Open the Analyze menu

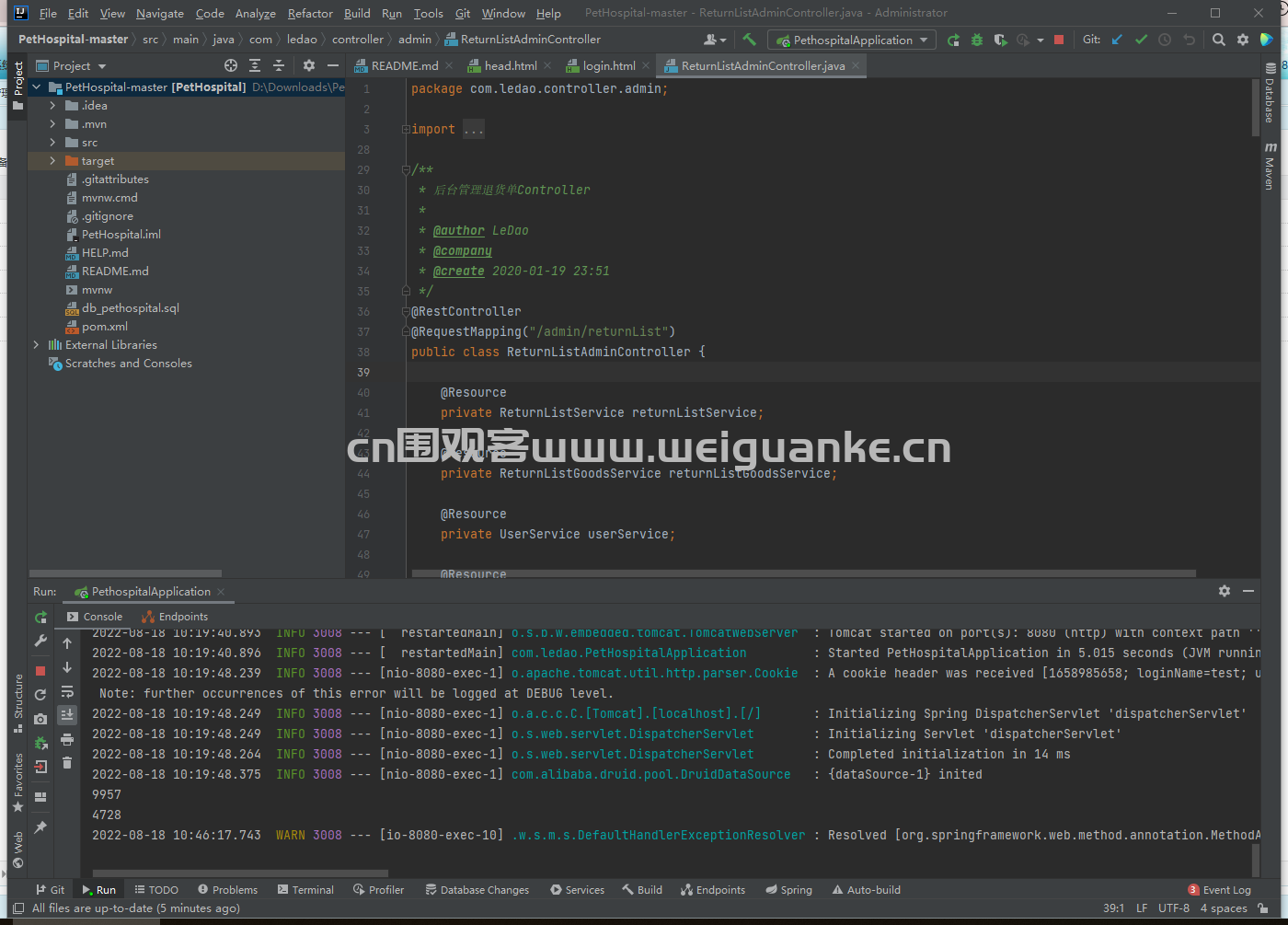(x=255, y=13)
